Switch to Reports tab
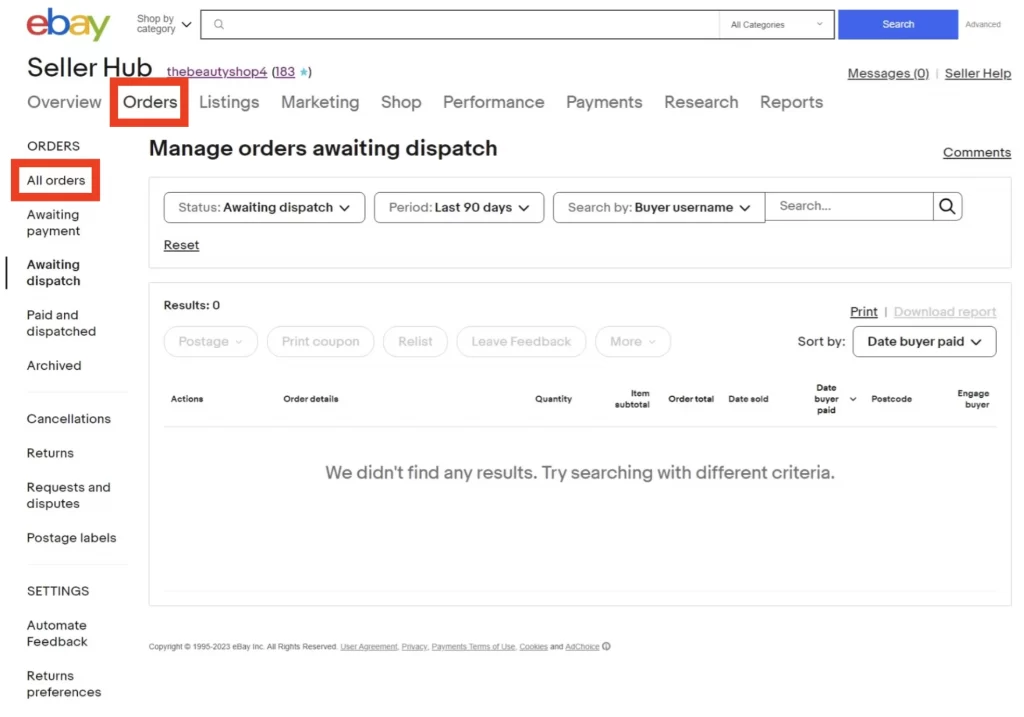This screenshot has height=717, width=1024. click(791, 103)
